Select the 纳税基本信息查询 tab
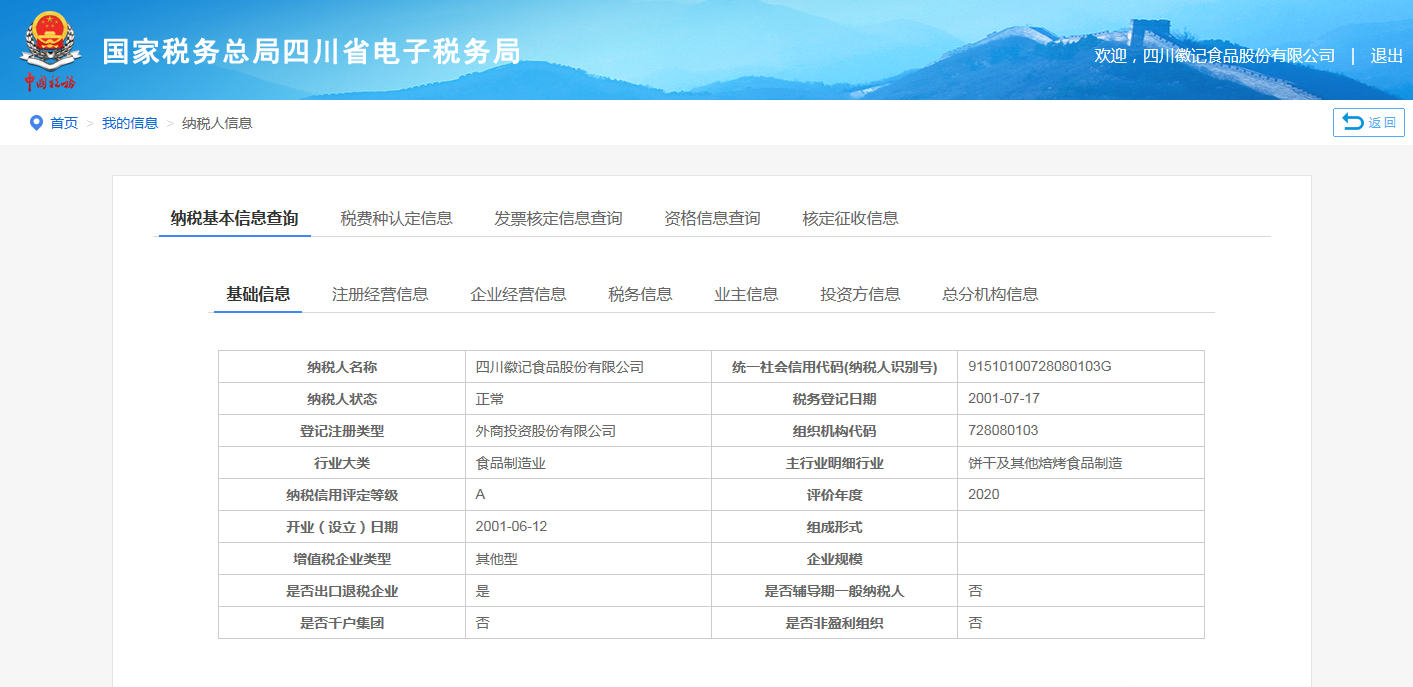 click(234, 218)
